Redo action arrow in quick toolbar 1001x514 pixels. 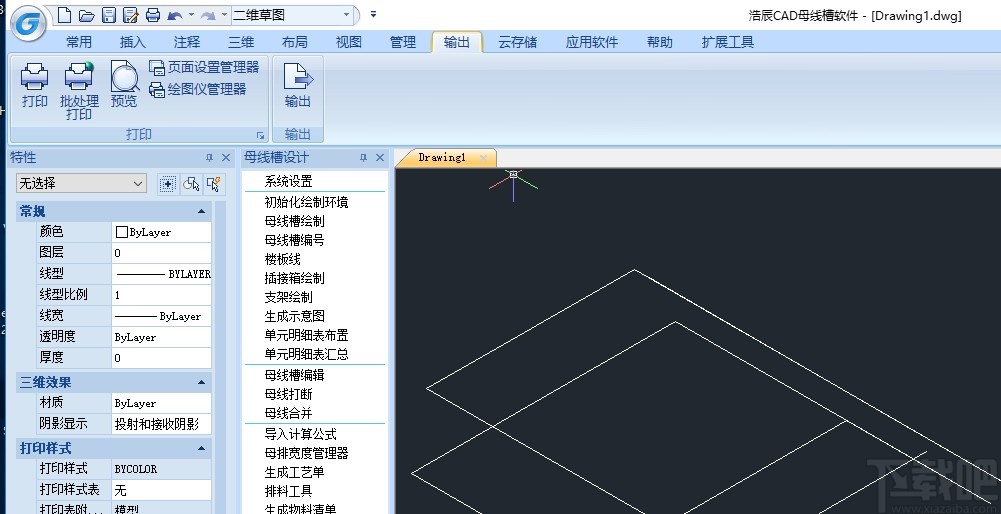[x=207, y=15]
